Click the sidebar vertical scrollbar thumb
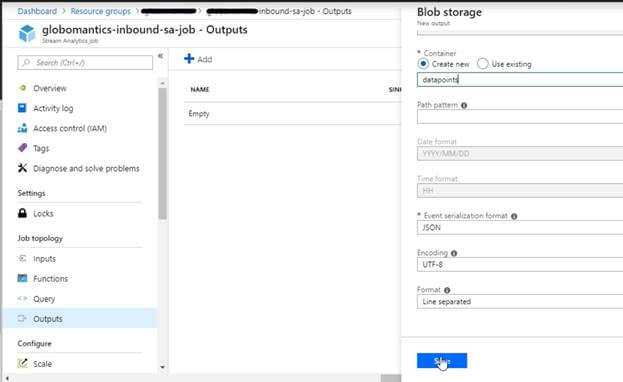Viewport: 623px width, 382px height. [163, 153]
